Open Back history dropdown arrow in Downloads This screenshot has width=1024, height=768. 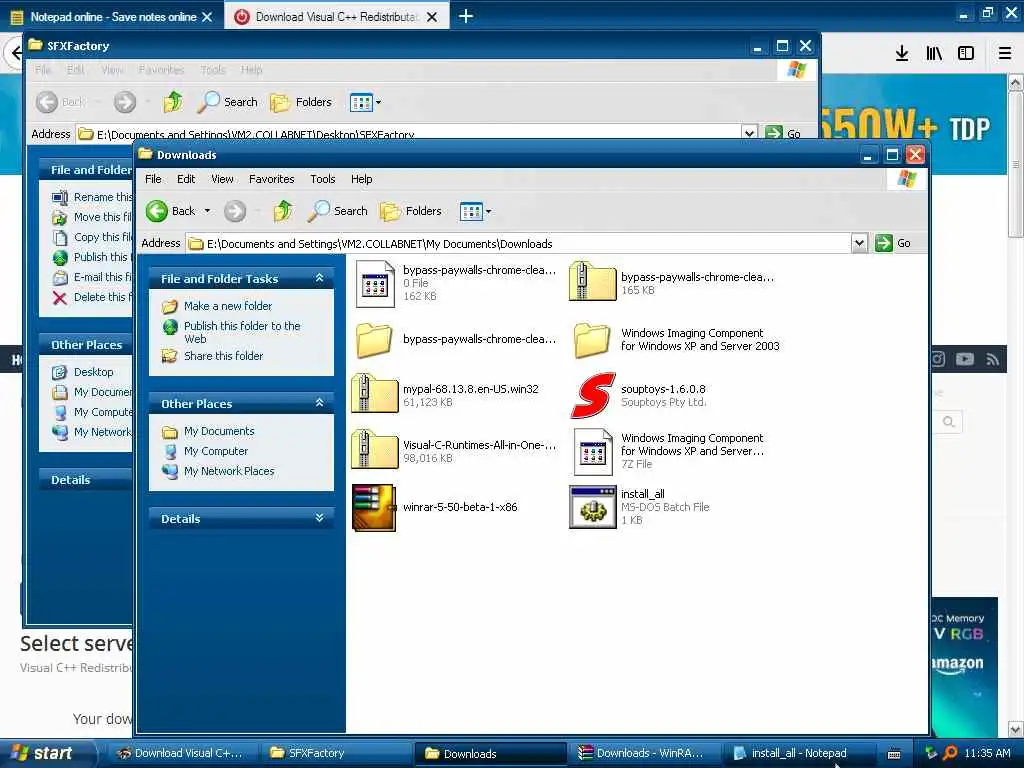[208, 211]
